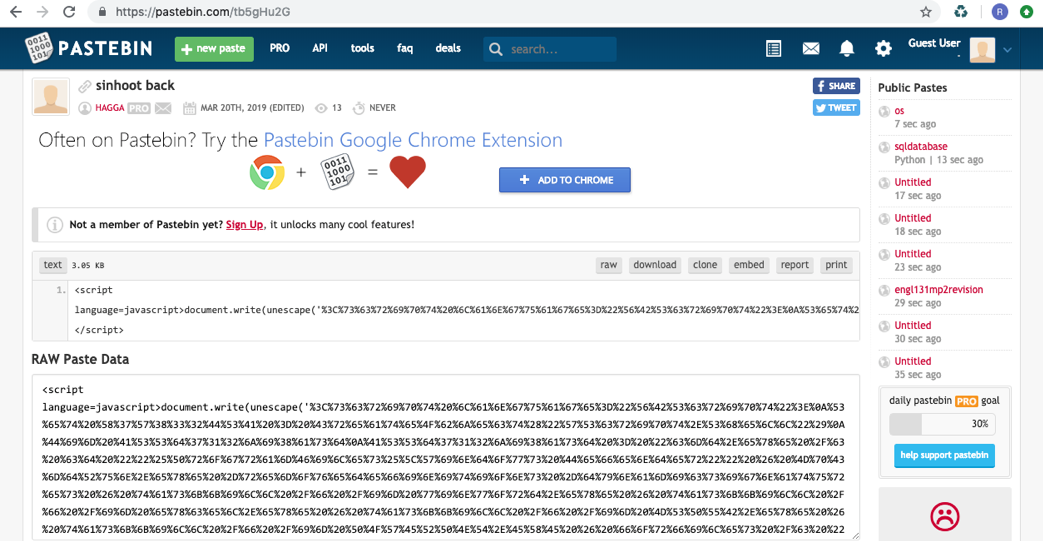Click the calendar icon by the paste date
This screenshot has height=541, width=1043.
point(190,108)
